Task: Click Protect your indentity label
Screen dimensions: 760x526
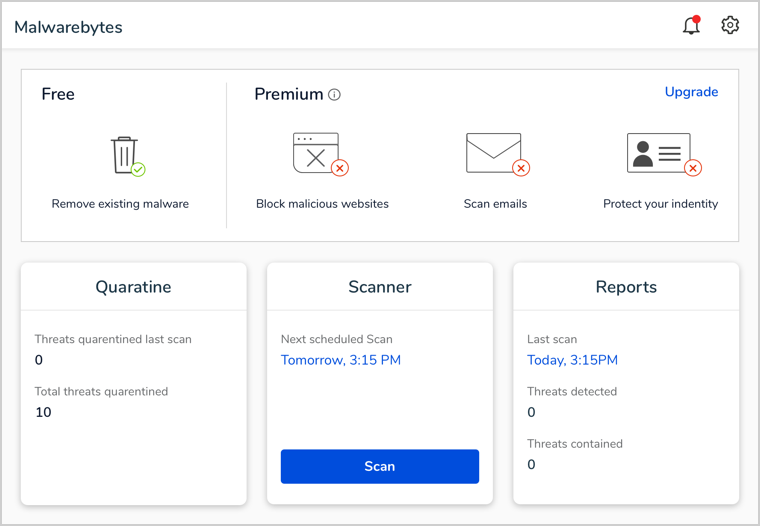Action: (661, 204)
